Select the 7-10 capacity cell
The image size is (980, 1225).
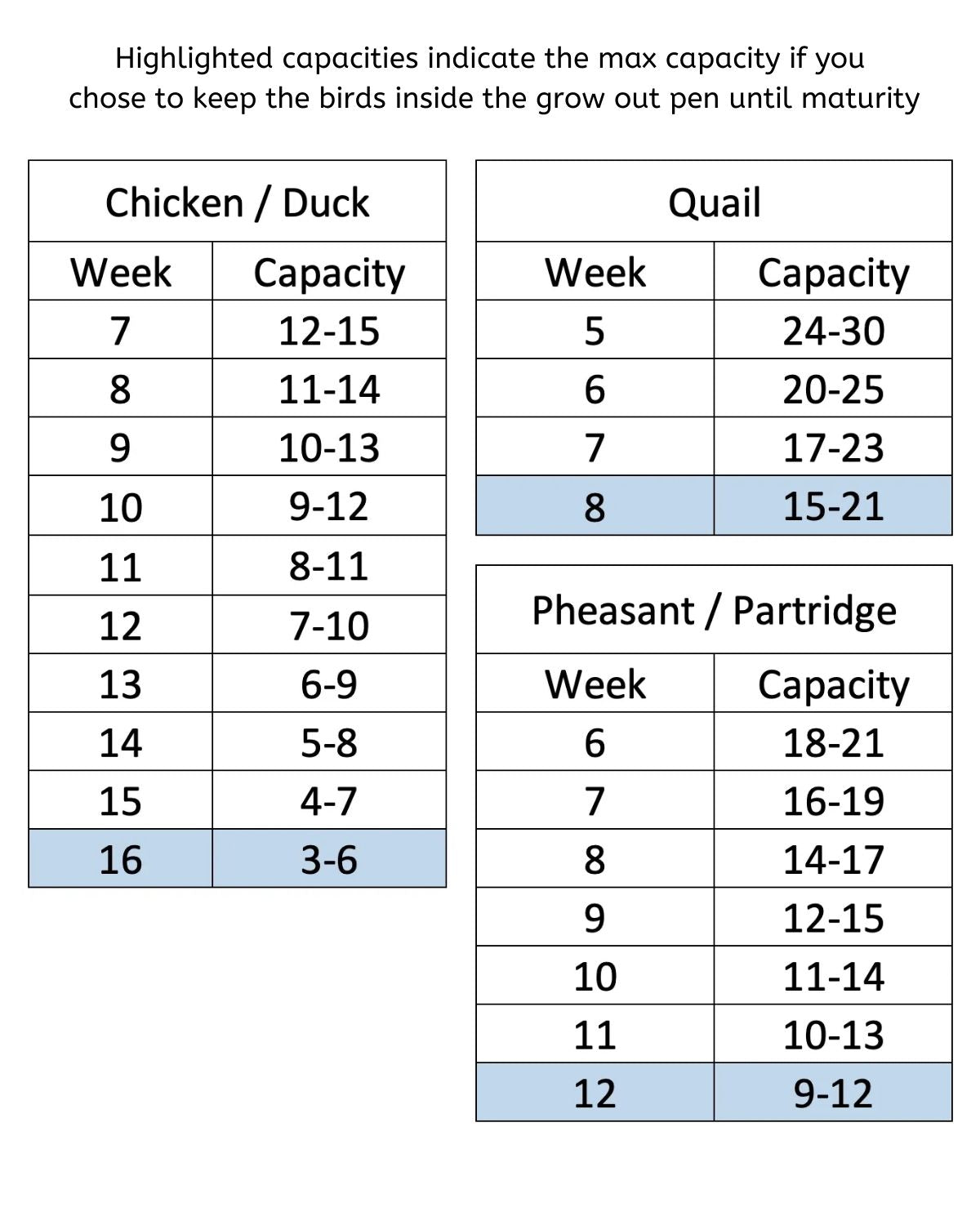tap(329, 626)
